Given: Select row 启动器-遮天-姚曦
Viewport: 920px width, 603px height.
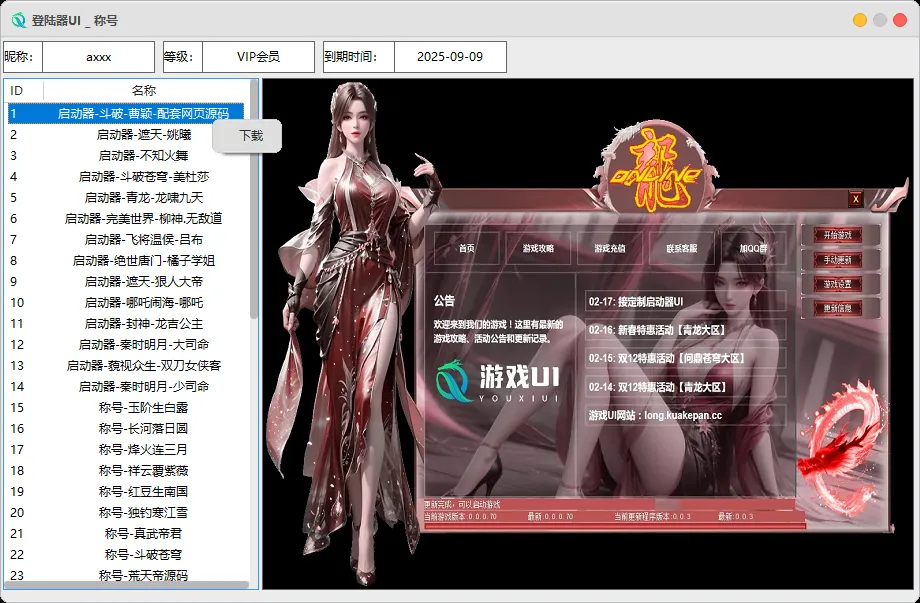Looking at the screenshot, I should point(126,134).
